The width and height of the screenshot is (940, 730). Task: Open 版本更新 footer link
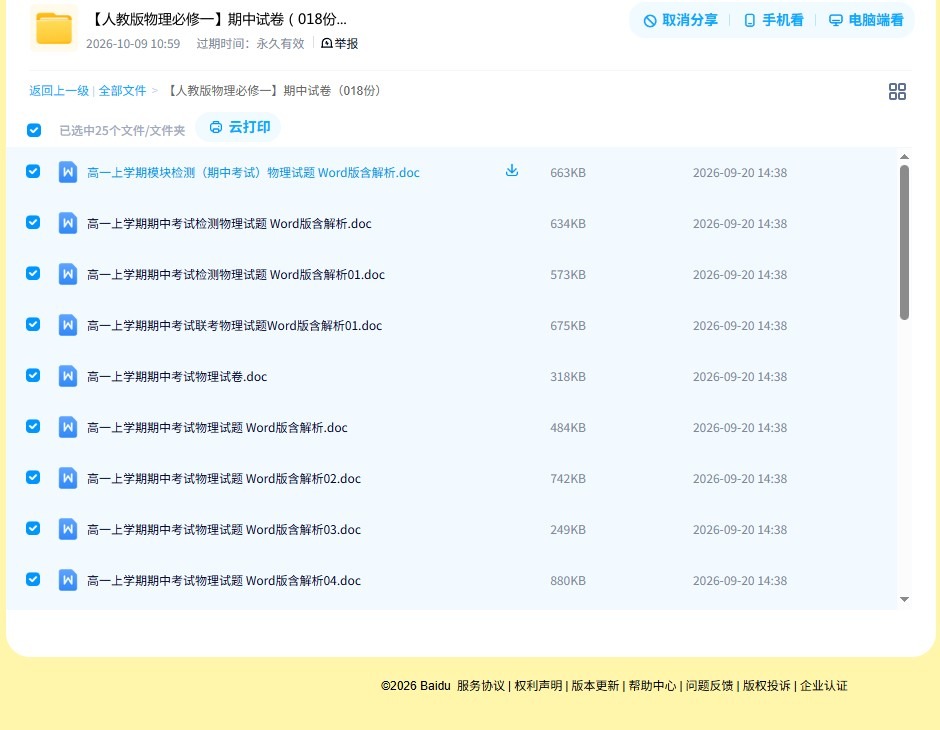point(595,685)
